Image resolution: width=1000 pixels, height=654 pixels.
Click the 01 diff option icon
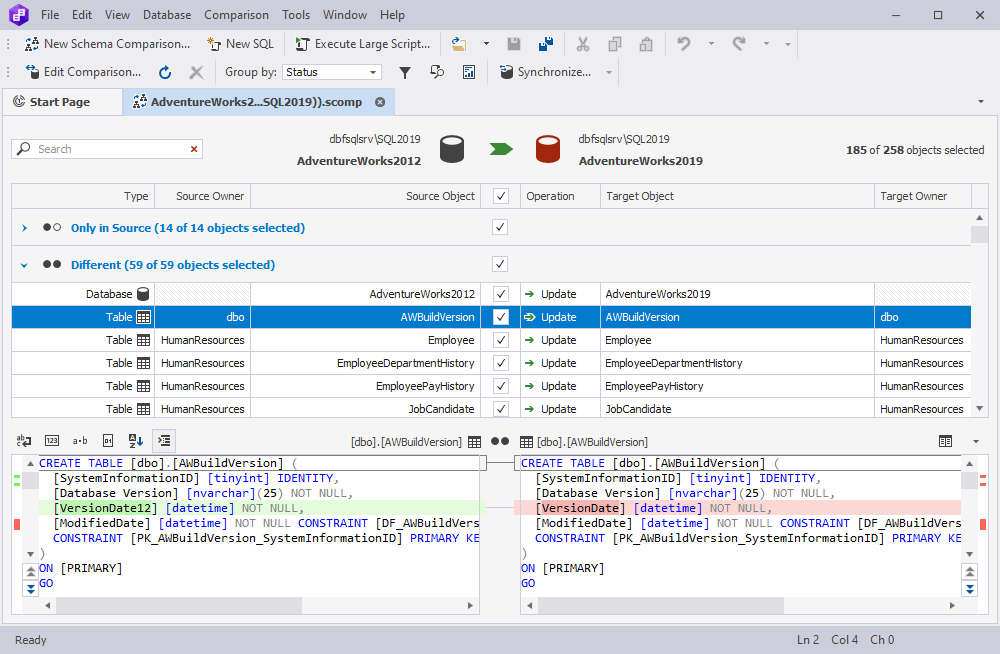pos(108,441)
